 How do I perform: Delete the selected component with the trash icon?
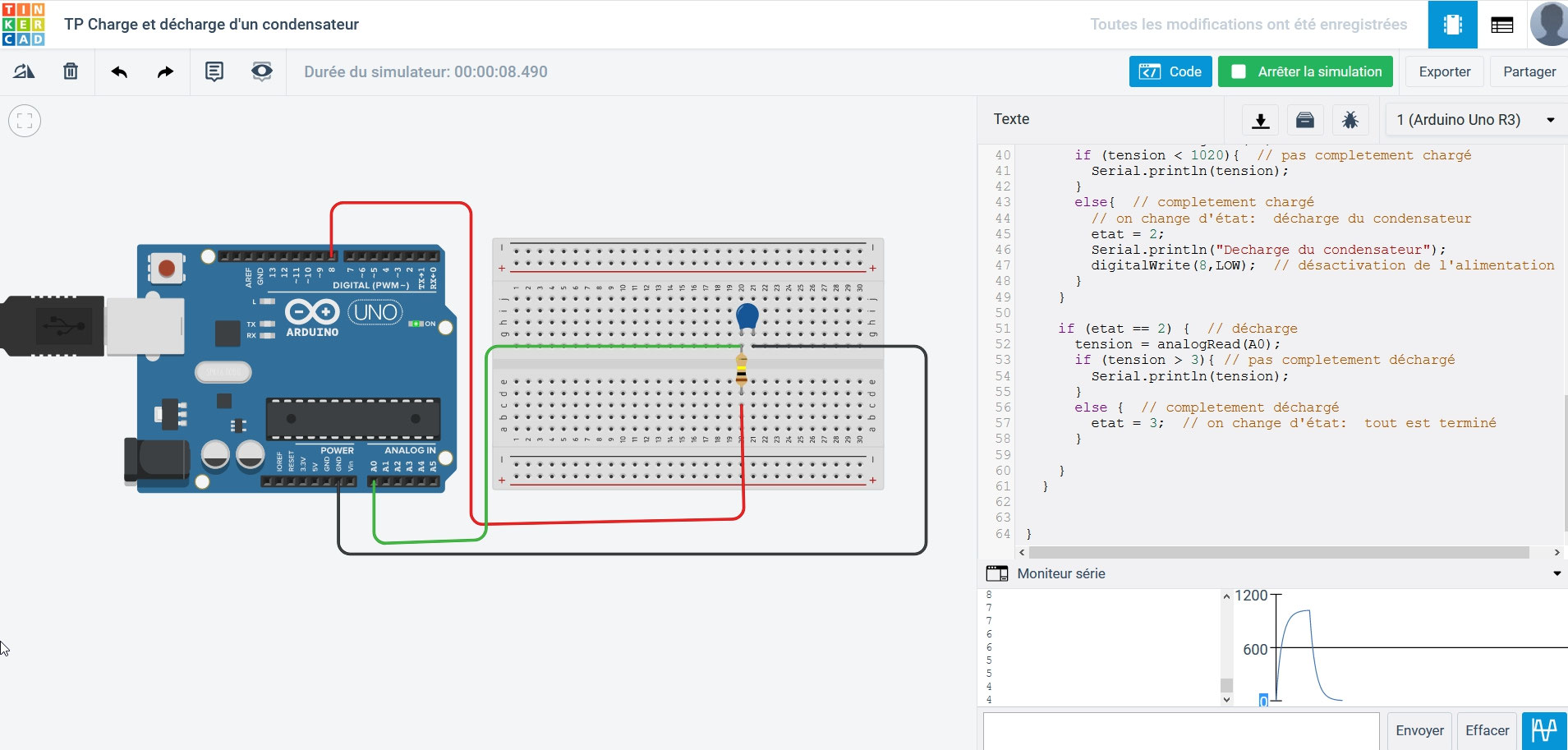(x=71, y=71)
